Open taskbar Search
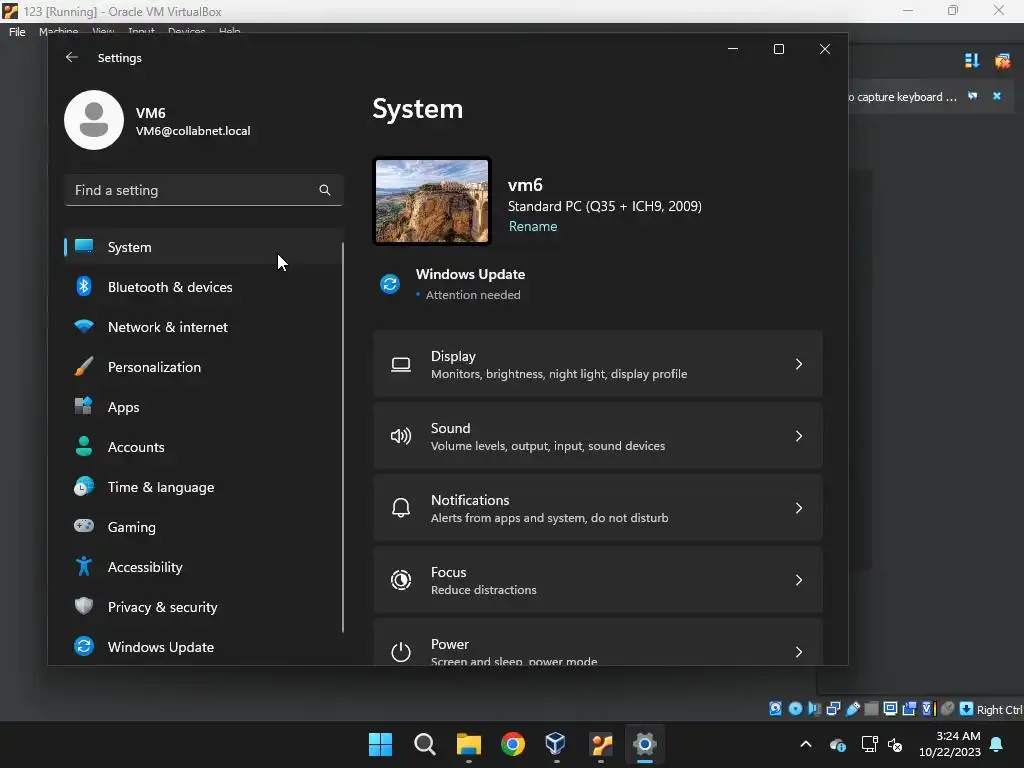Viewport: 1024px width, 768px height. [424, 744]
